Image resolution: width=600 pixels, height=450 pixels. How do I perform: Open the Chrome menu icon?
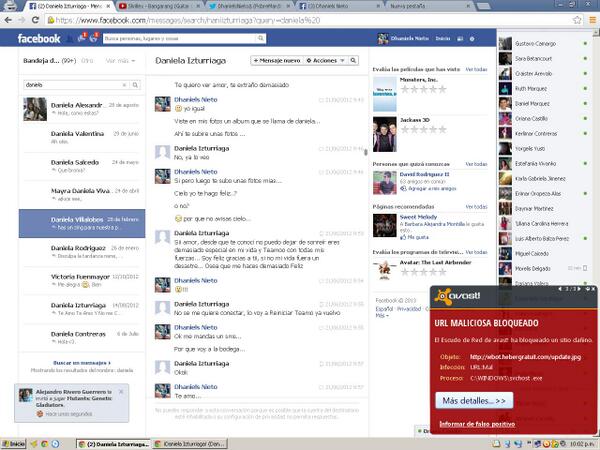pos(592,20)
